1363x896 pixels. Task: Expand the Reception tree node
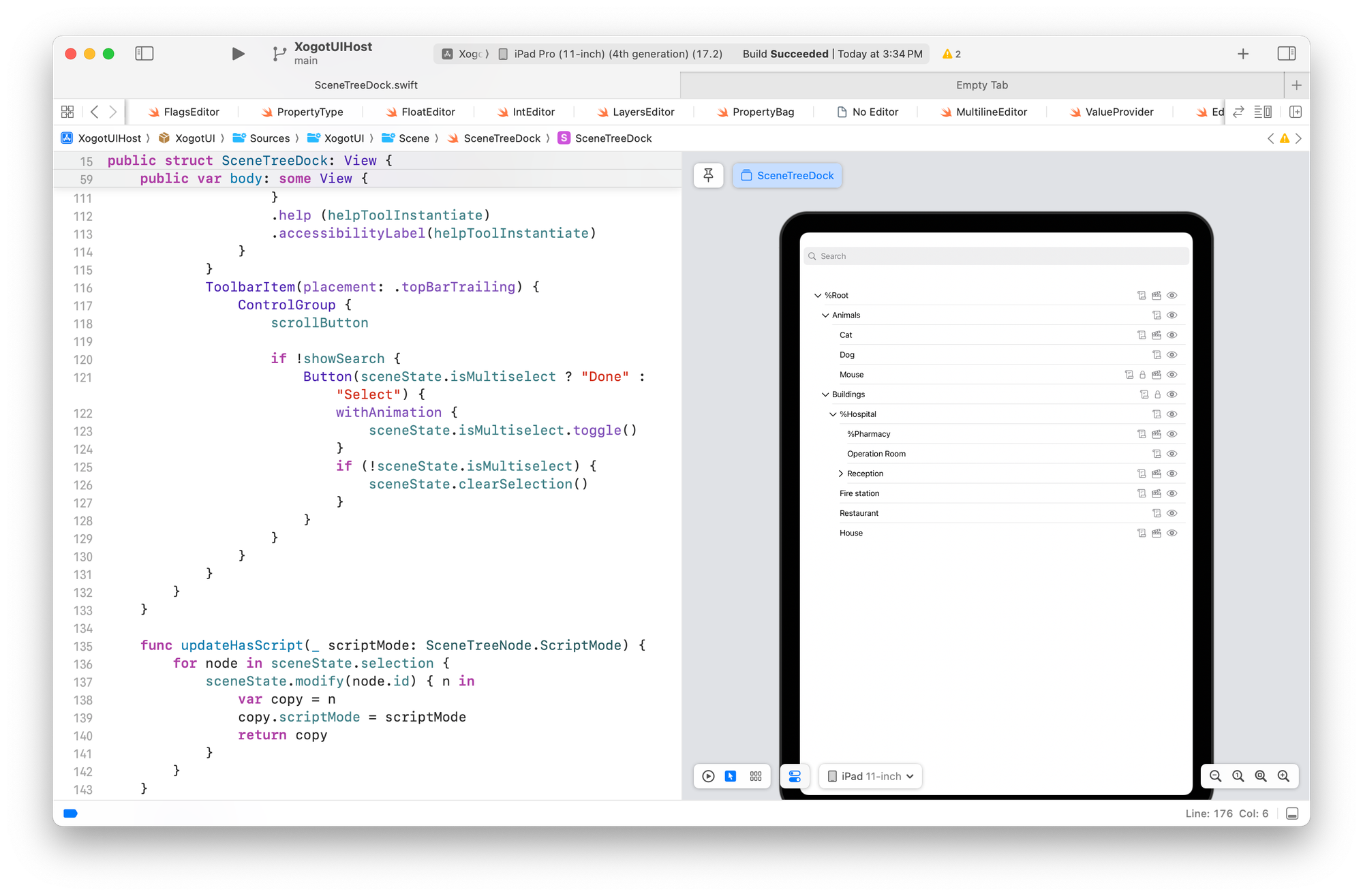pyautogui.click(x=840, y=474)
